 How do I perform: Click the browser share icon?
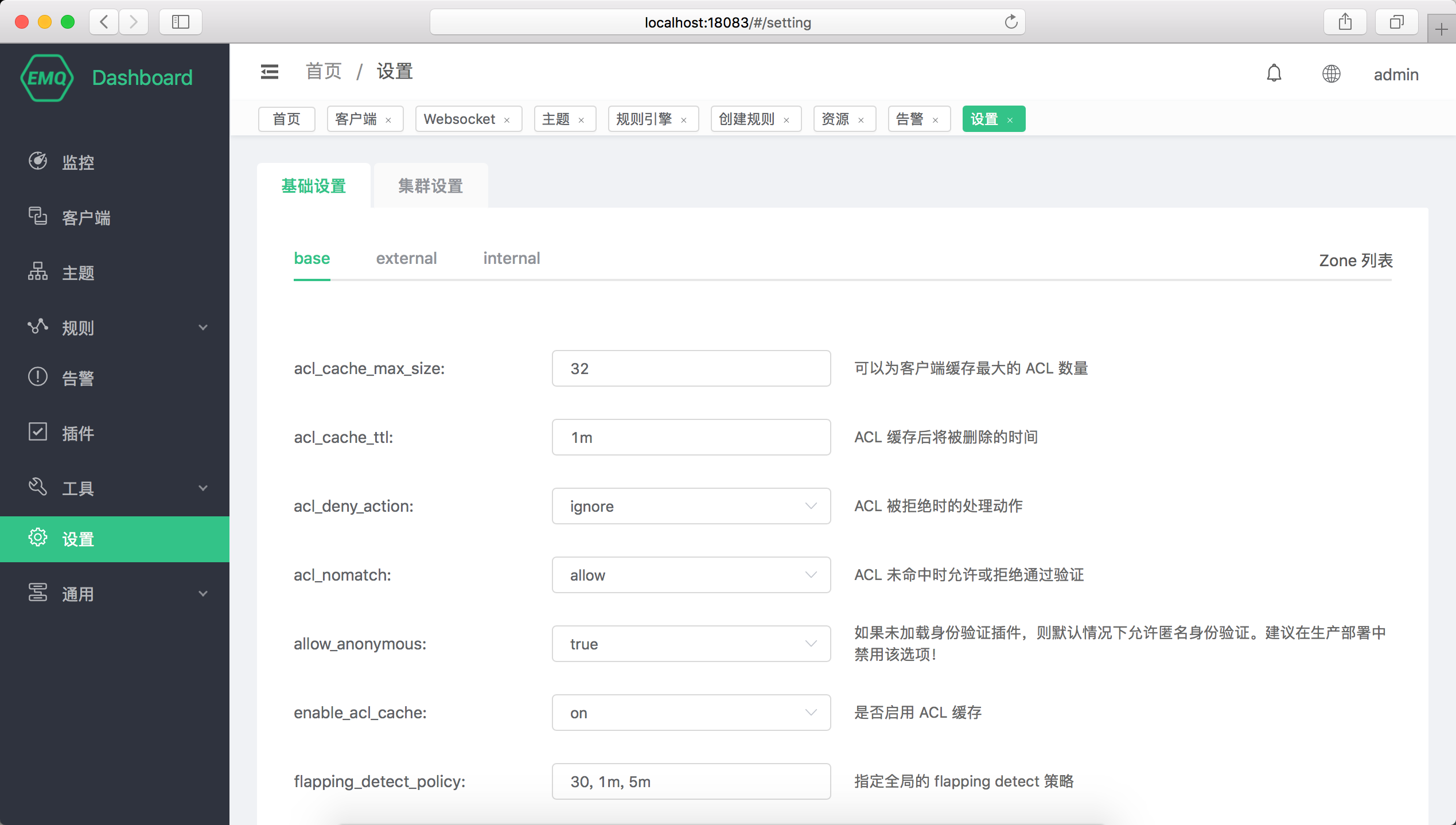1345,22
